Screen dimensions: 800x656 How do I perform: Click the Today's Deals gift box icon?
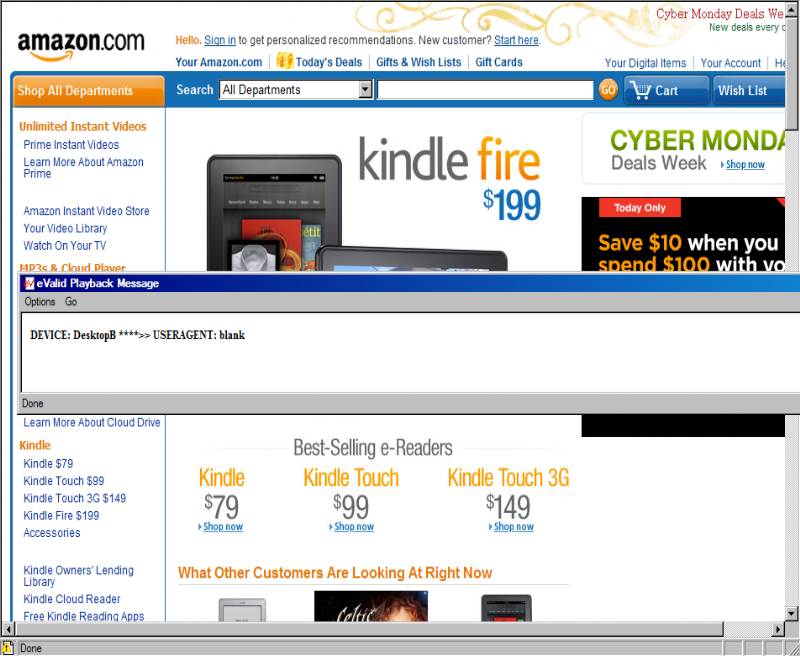click(x=285, y=61)
